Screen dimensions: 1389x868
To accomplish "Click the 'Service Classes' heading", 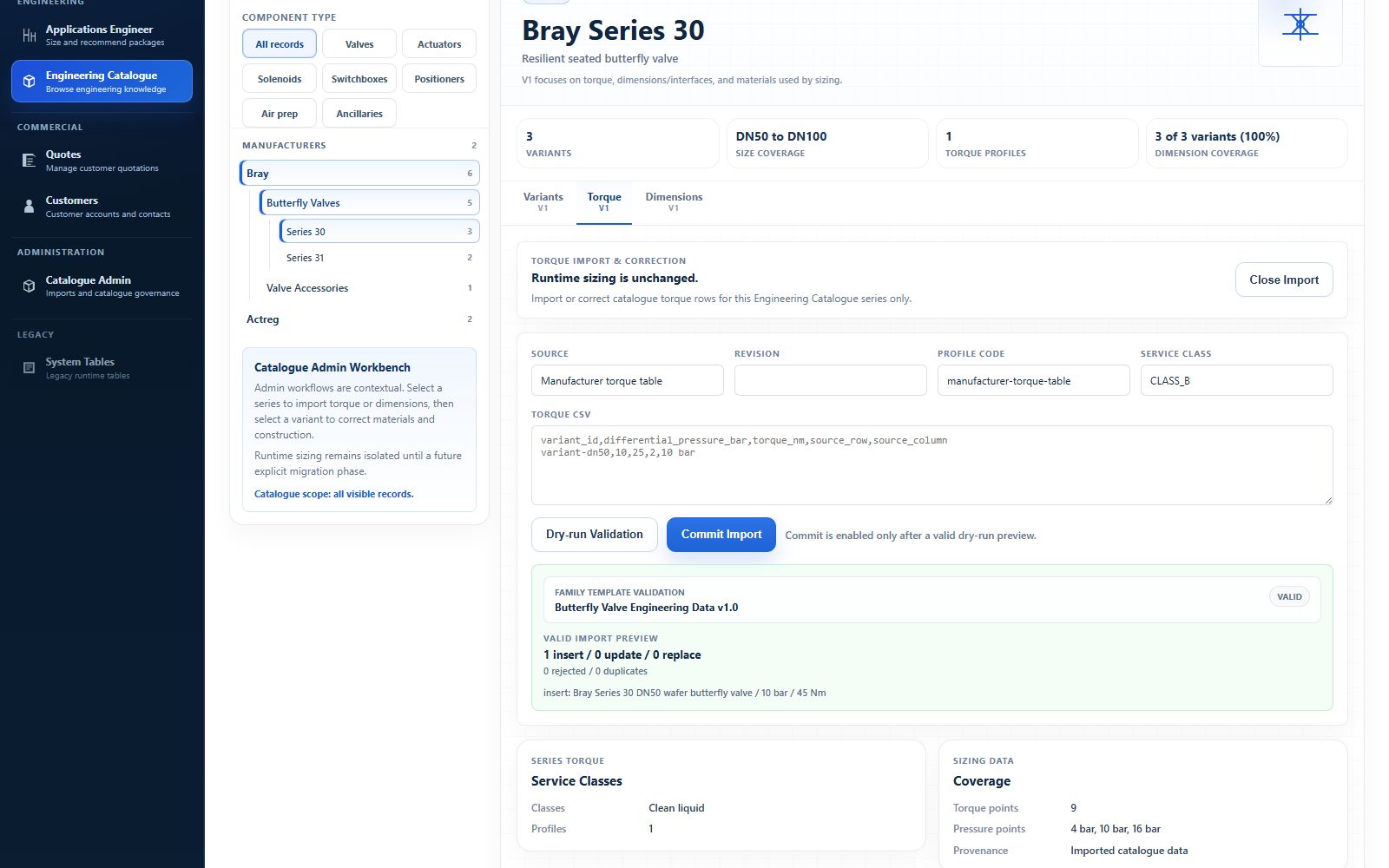I will coord(576,781).
